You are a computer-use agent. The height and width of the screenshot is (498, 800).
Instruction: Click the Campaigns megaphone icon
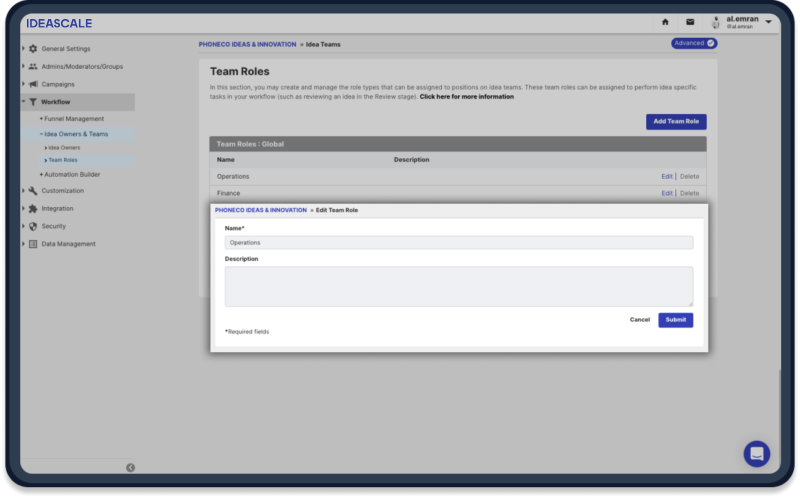tap(33, 84)
